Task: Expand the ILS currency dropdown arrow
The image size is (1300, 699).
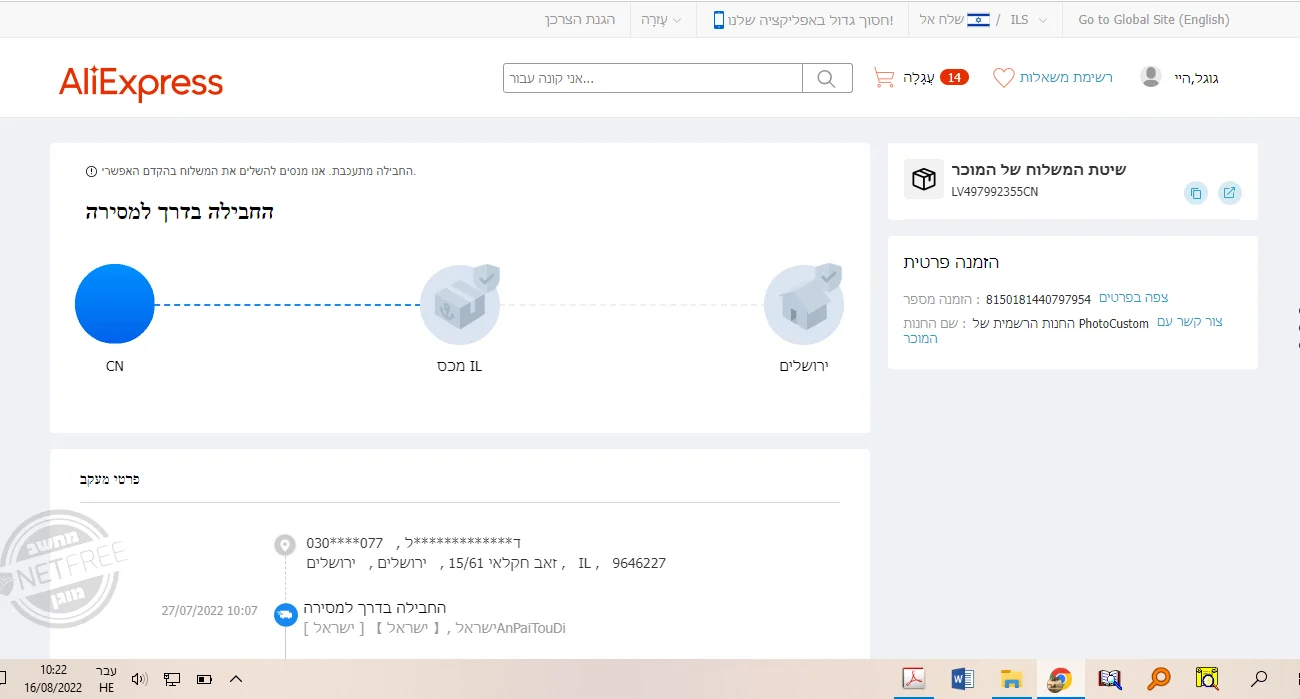Action: point(1043,20)
